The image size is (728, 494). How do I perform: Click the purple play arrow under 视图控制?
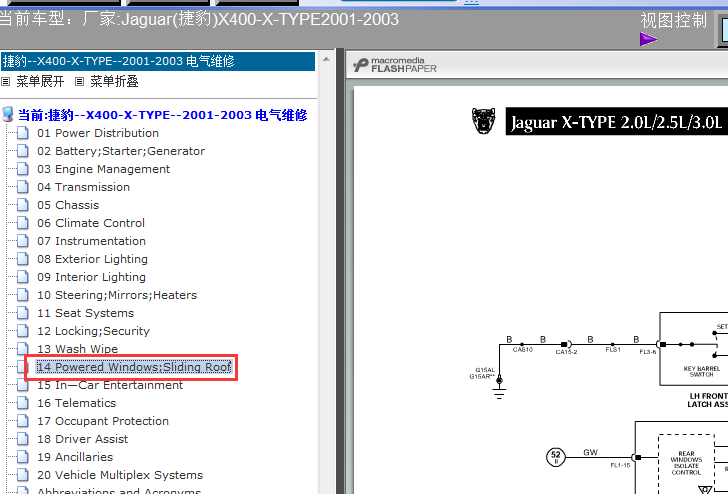(648, 39)
